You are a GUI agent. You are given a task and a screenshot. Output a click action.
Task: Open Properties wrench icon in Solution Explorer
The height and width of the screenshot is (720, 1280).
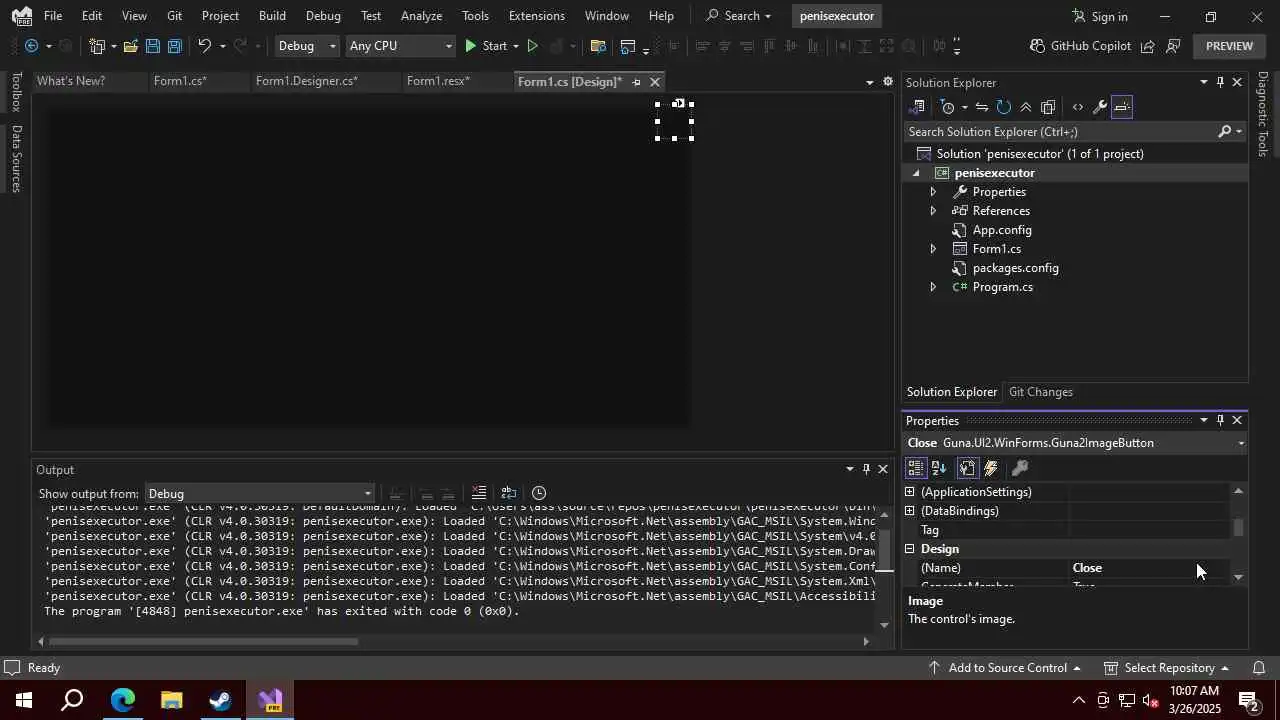[x=1099, y=107]
